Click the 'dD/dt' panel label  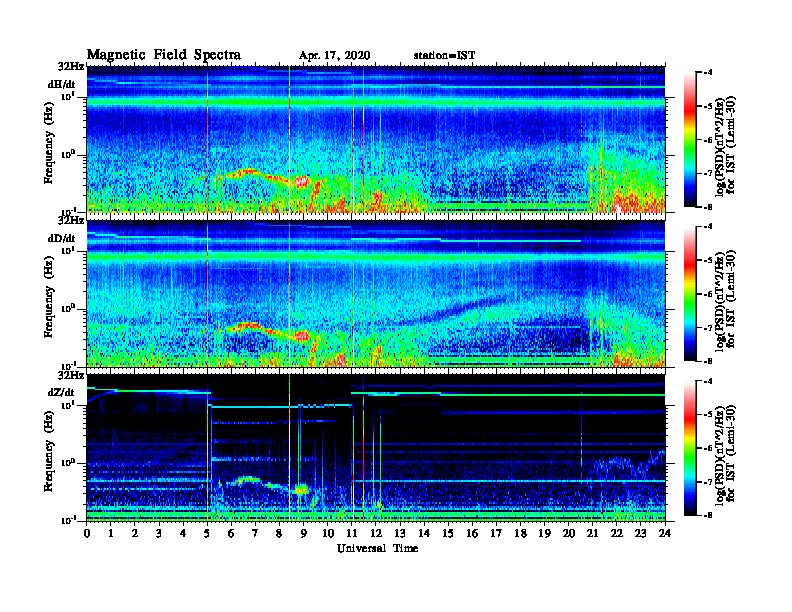pyautogui.click(x=62, y=238)
